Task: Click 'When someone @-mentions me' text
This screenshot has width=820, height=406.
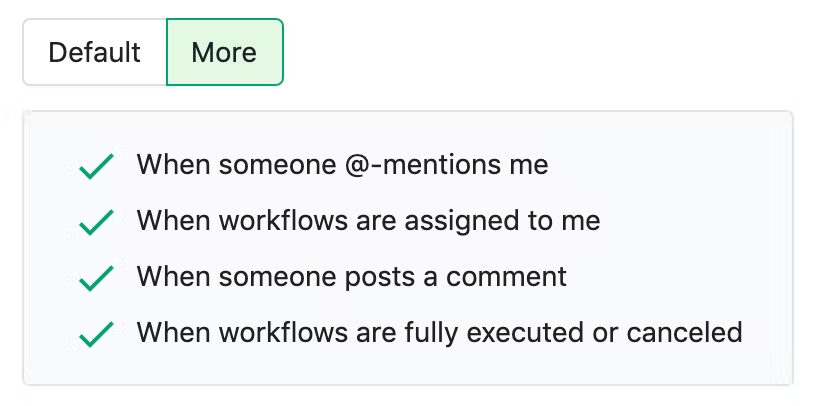Action: coord(343,164)
